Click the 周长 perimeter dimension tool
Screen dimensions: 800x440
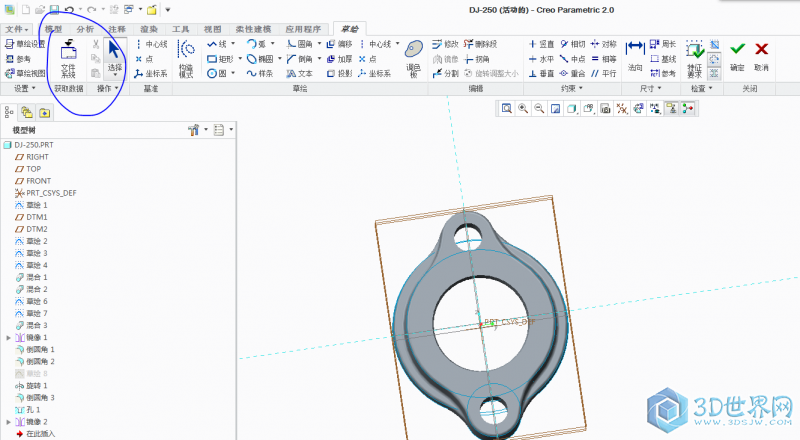[x=663, y=44]
